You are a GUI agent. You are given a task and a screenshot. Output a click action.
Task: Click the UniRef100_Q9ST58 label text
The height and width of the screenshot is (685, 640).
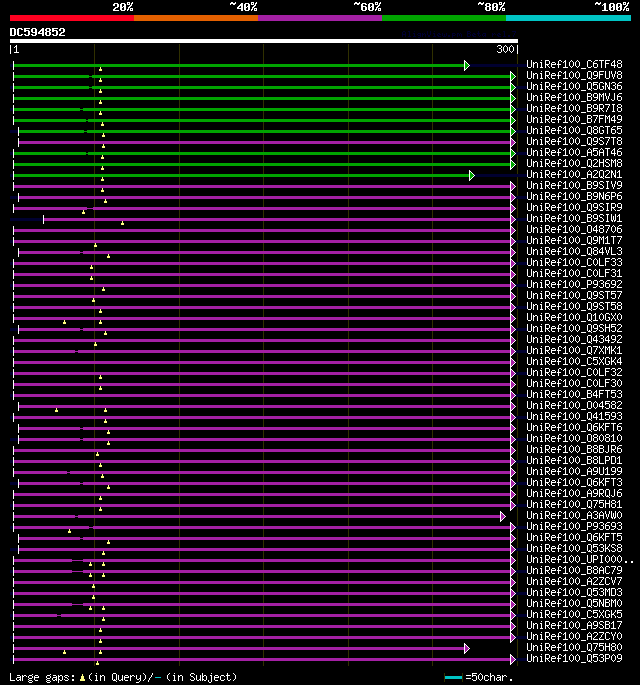[574, 306]
